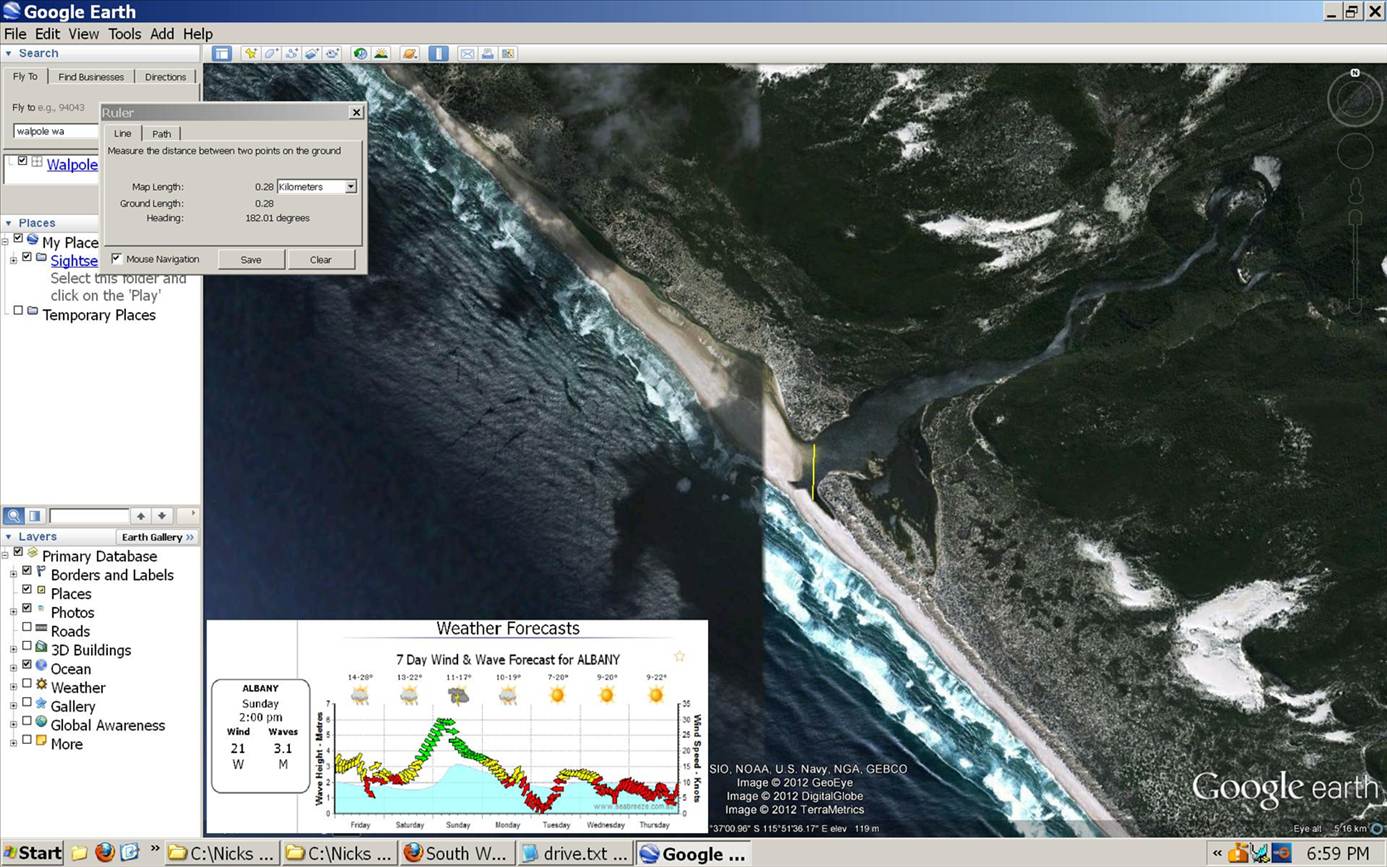
Task: Click the Print toolbar icon
Action: click(487, 54)
